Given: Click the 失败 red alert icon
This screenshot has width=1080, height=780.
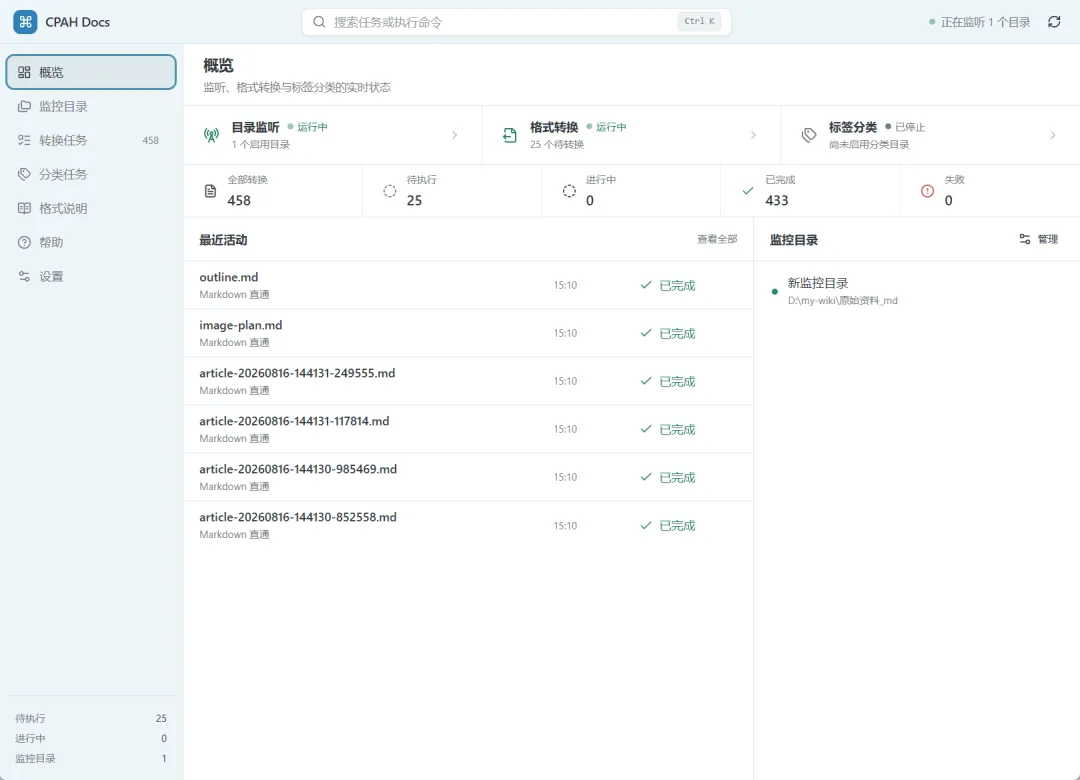Looking at the screenshot, I should 928,191.
